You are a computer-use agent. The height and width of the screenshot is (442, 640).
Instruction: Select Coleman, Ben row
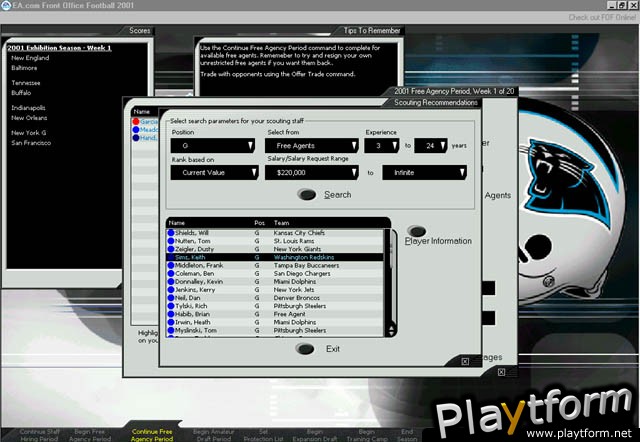276,273
